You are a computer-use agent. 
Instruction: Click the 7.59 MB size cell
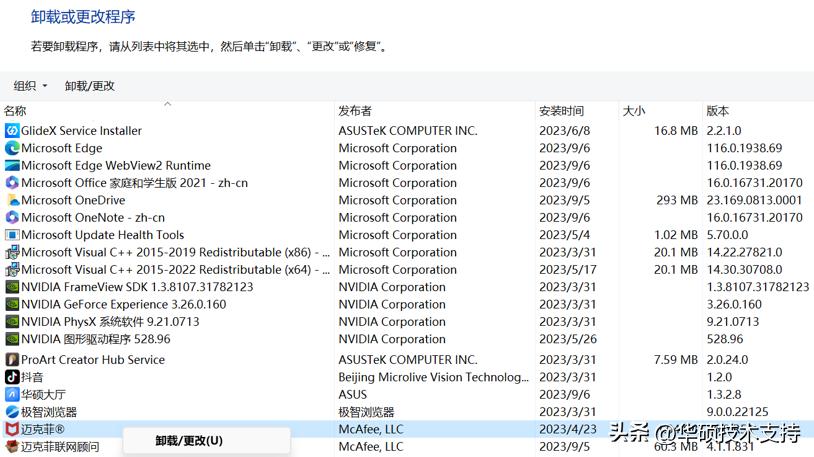pyautogui.click(x=676, y=359)
